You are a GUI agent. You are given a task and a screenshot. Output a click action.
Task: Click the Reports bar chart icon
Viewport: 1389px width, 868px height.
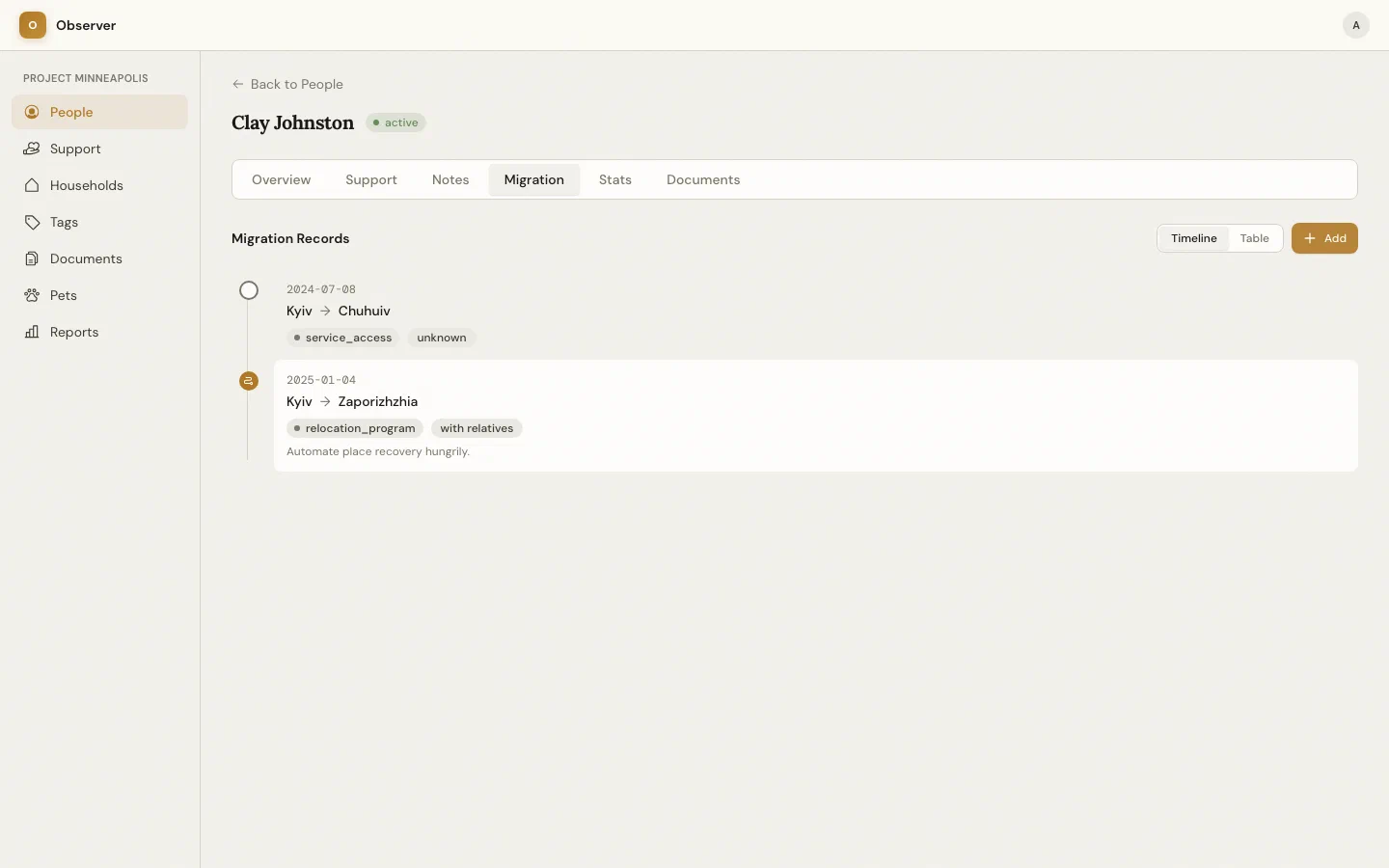click(32, 332)
